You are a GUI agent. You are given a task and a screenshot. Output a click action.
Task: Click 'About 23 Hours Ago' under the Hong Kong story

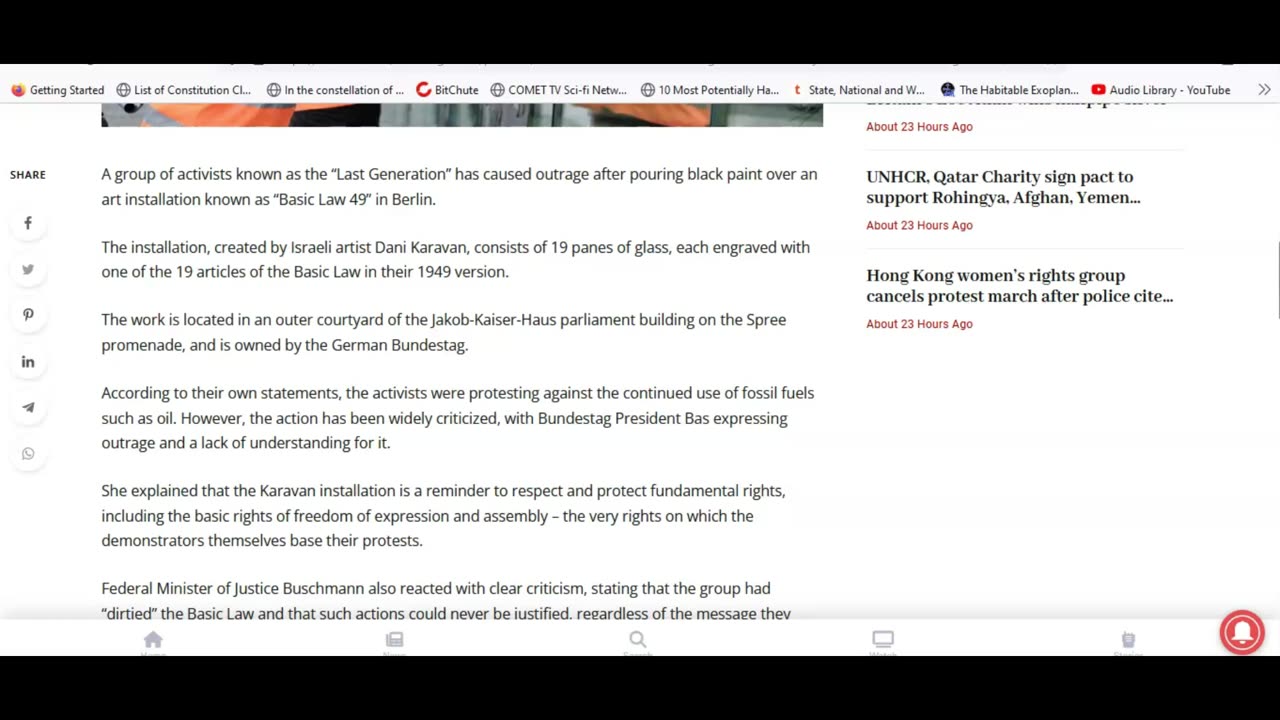click(919, 324)
